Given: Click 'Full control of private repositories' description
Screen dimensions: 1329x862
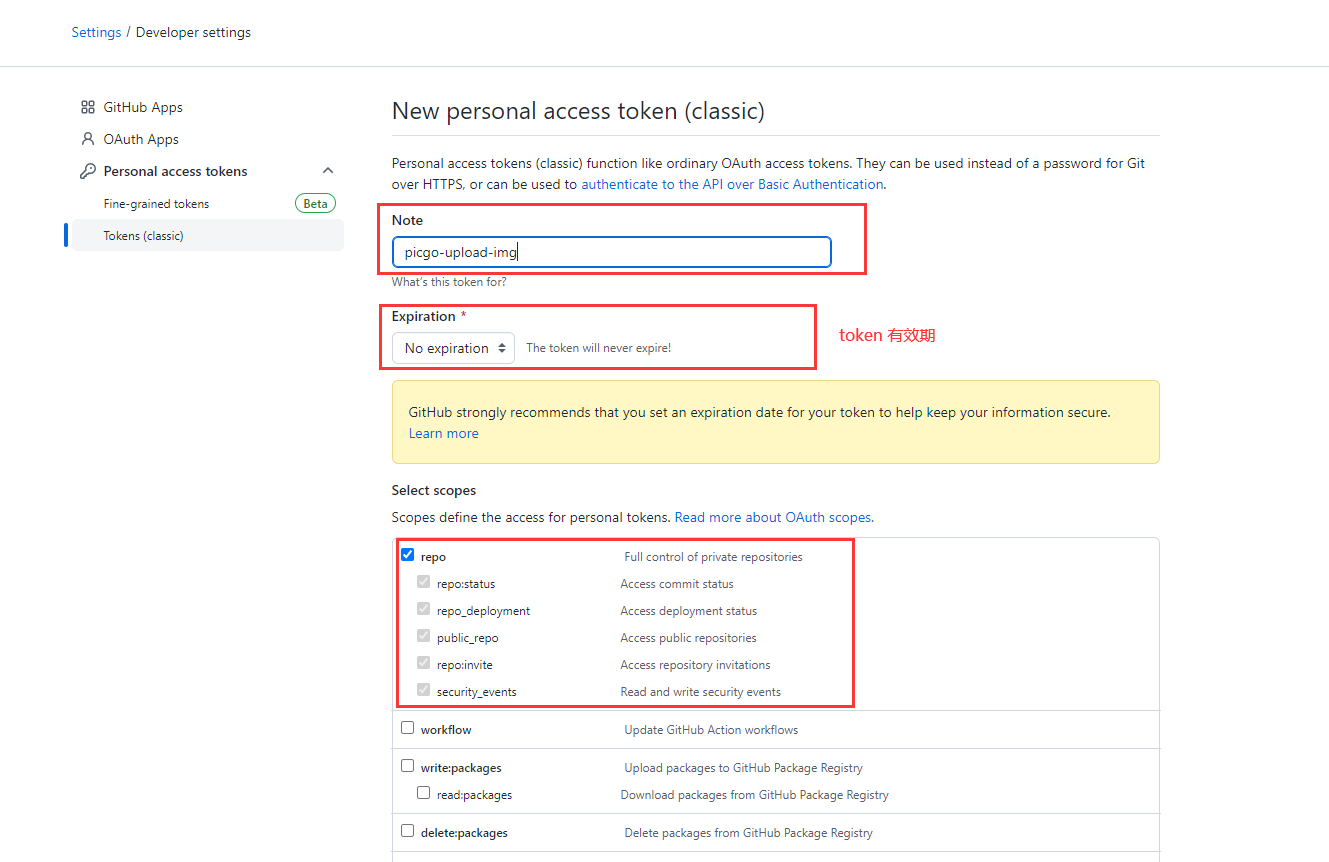Looking at the screenshot, I should coord(713,557).
